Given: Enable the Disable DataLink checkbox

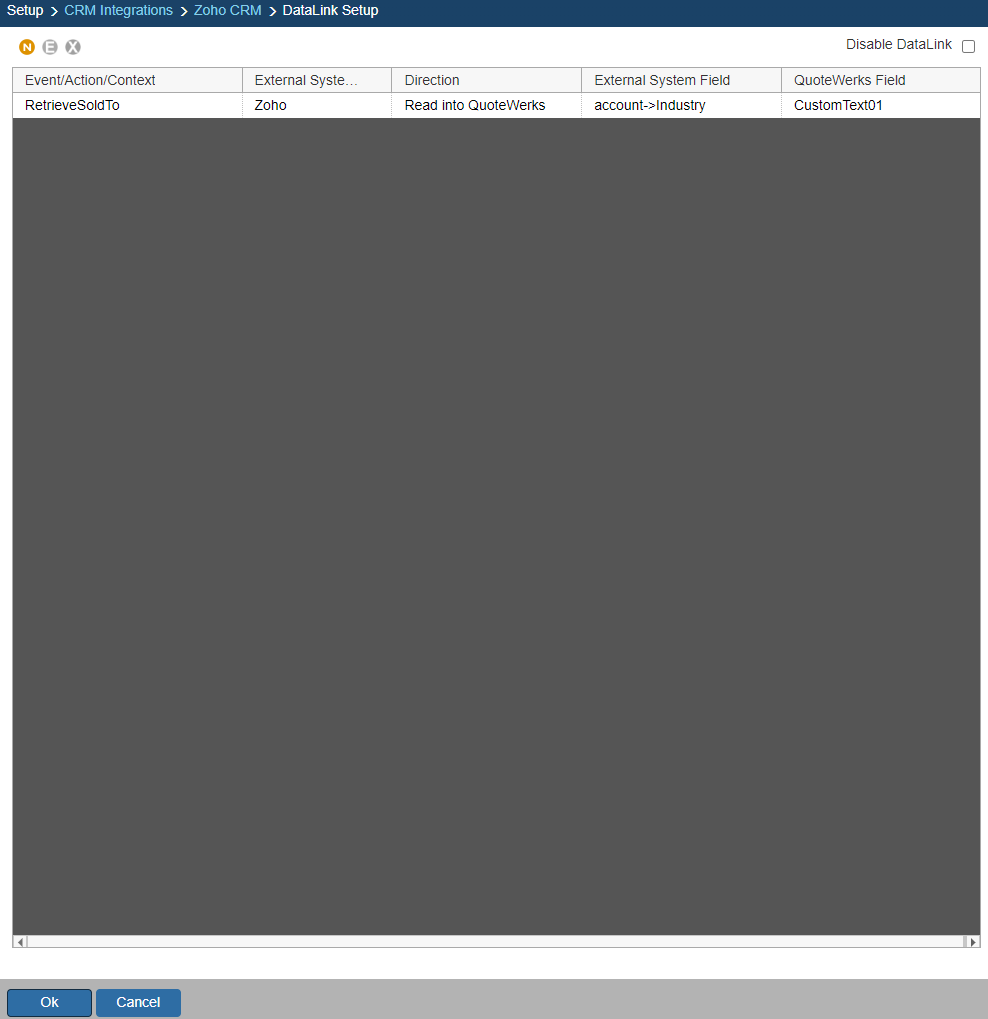Looking at the screenshot, I should coord(968,46).
